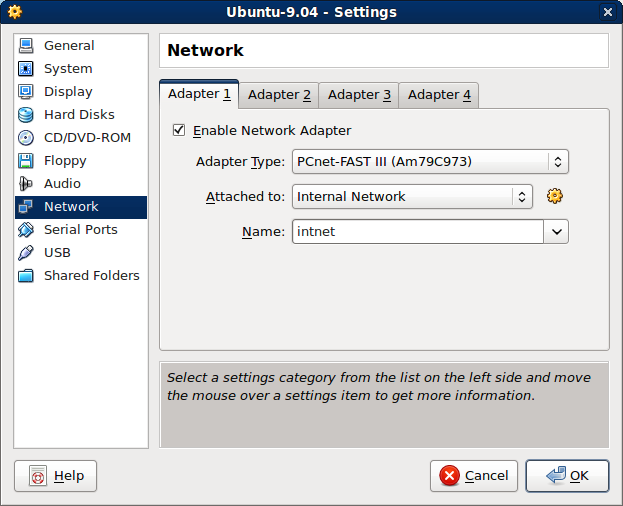Toggle Enable Network Adapter checkbox

click(x=179, y=130)
